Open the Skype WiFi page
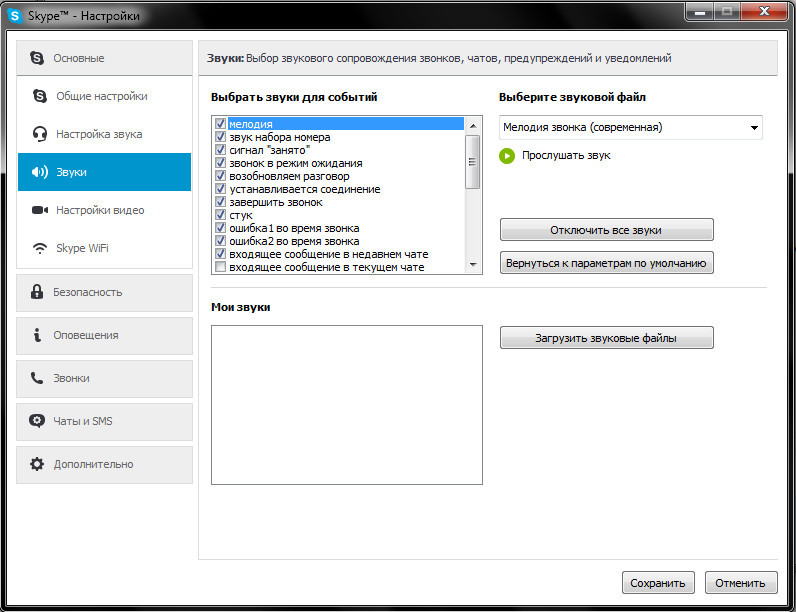This screenshot has height=612, width=796. pyautogui.click(x=104, y=248)
